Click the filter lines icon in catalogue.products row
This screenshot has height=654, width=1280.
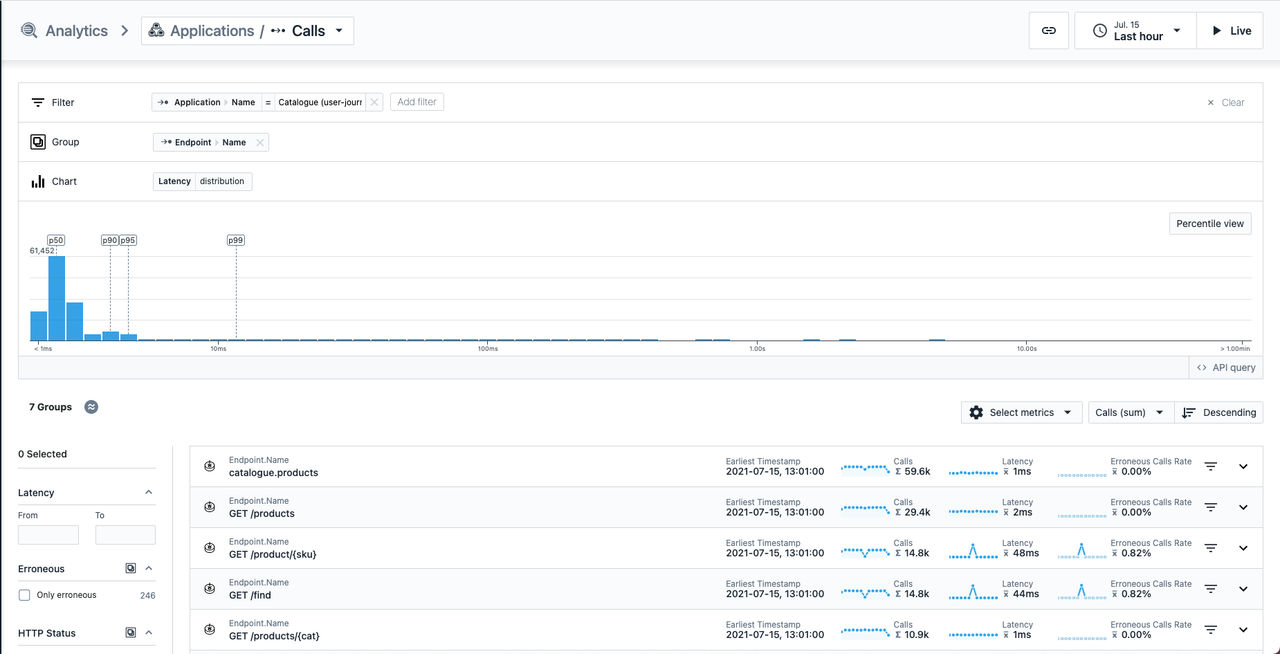coord(1210,466)
